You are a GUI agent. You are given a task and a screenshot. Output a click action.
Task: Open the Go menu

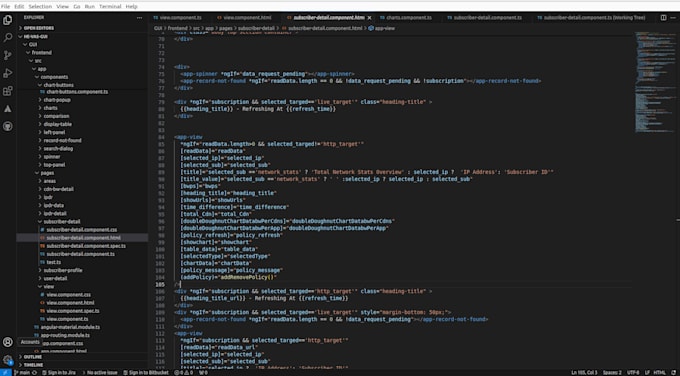(x=77, y=7)
